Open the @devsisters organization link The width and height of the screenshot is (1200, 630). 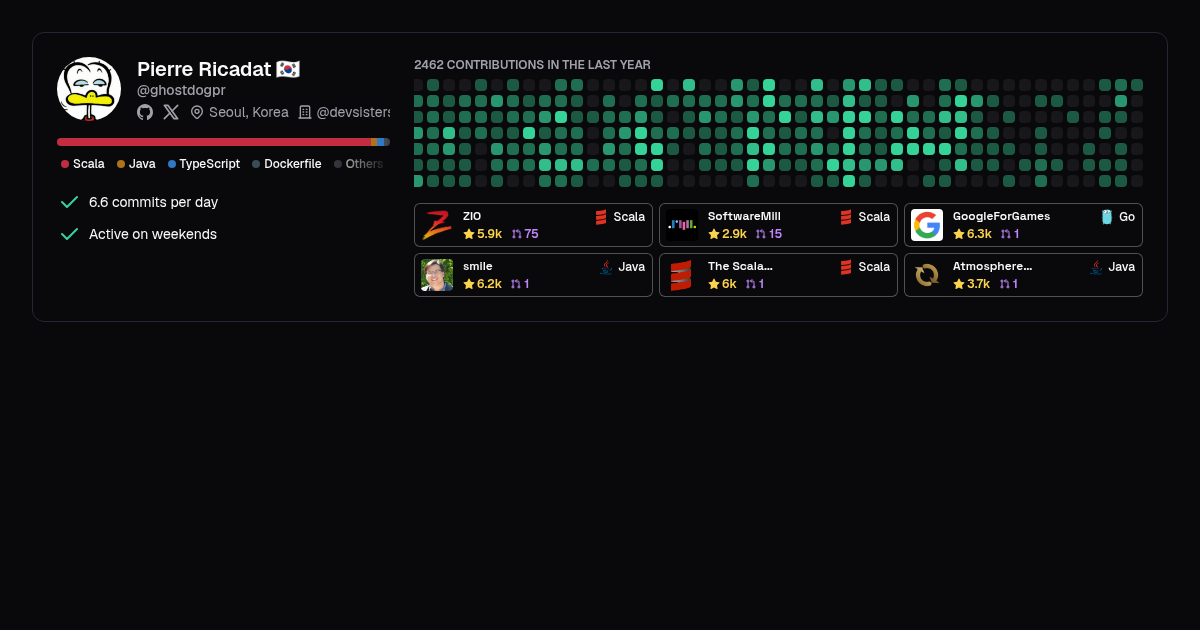click(x=353, y=112)
